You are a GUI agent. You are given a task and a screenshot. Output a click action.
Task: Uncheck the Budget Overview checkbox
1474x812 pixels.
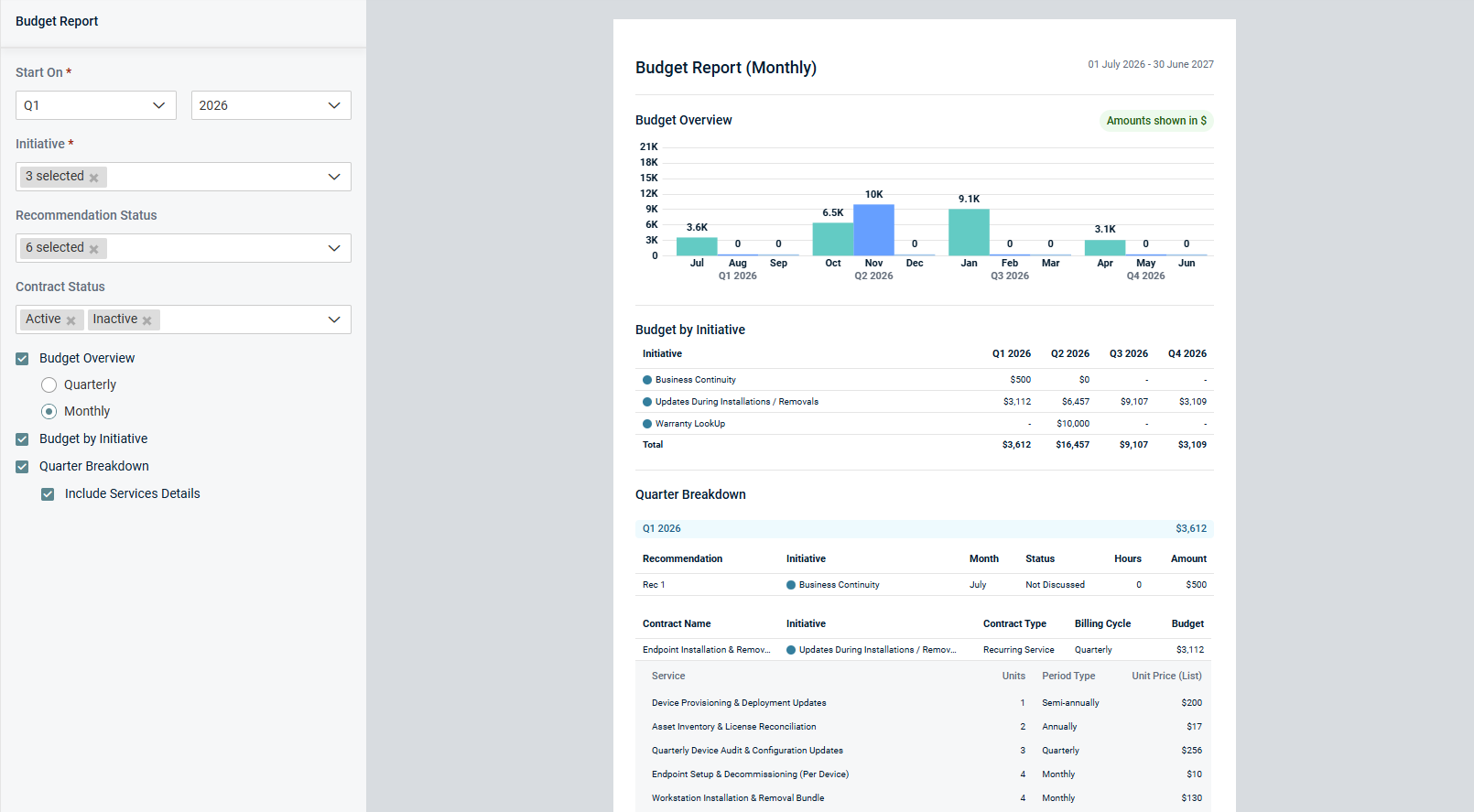(22, 359)
